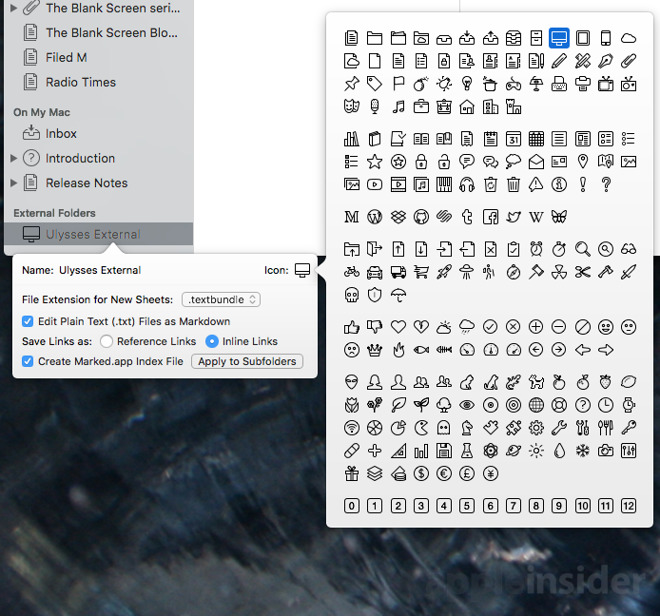Choose the butterfly icon
This screenshot has width=660, height=616.
point(559,217)
